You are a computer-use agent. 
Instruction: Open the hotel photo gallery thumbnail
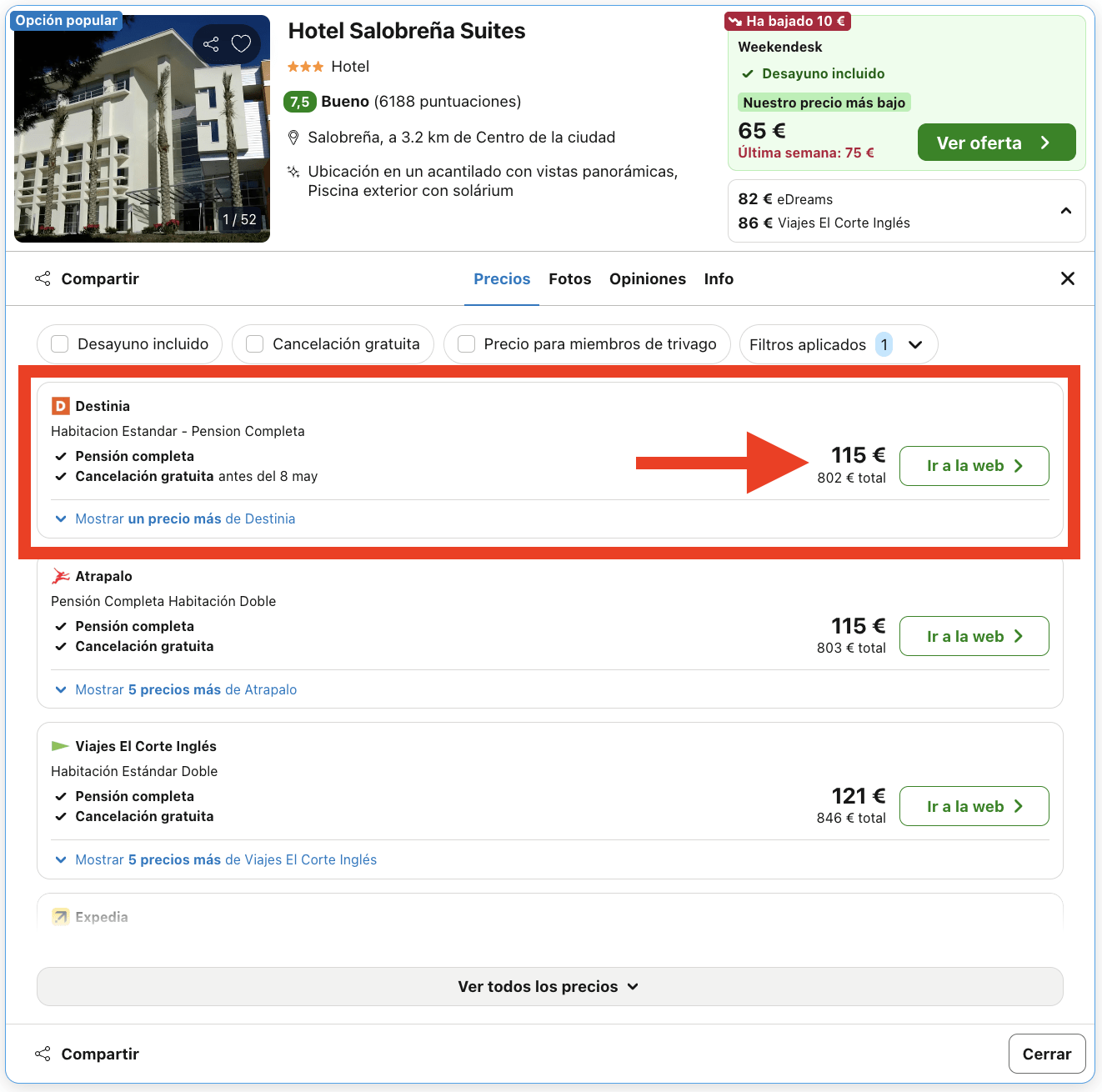[x=142, y=128]
